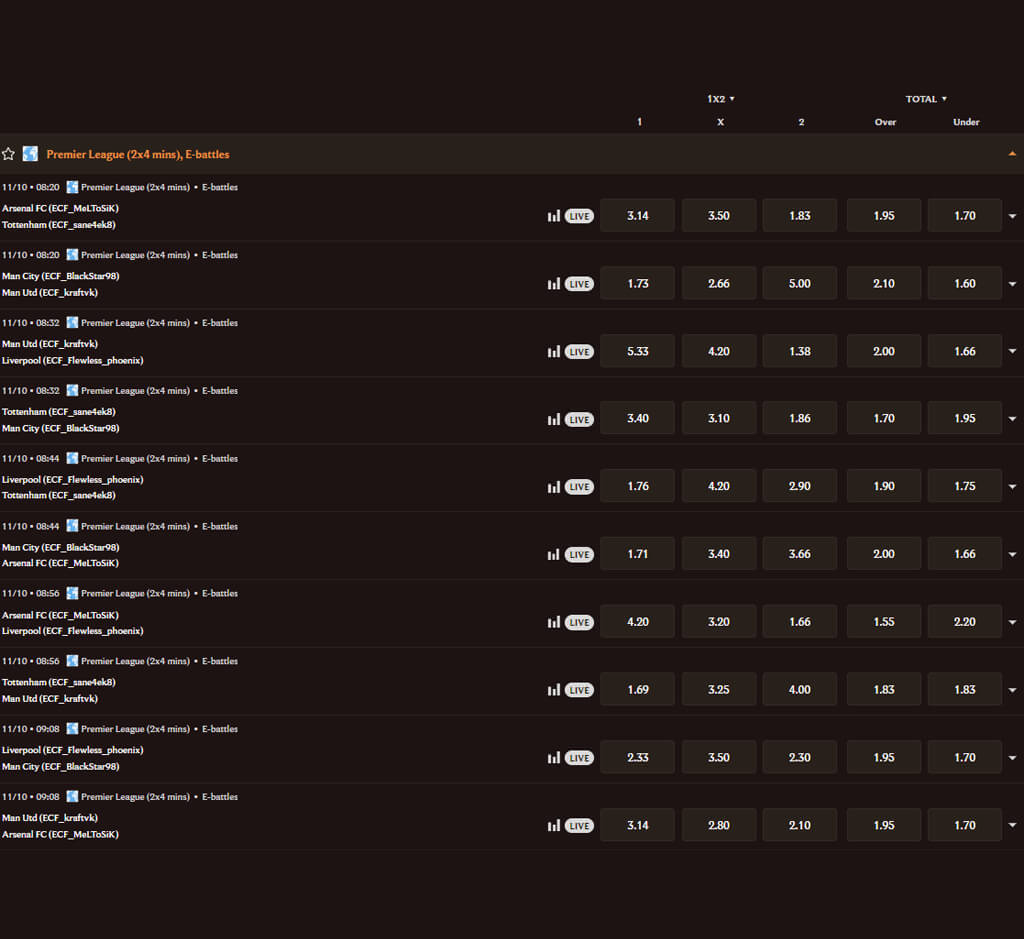Pick Under 2.20 in Arsenal FC vs Liverpool
The width and height of the screenshot is (1024, 939).
click(965, 622)
